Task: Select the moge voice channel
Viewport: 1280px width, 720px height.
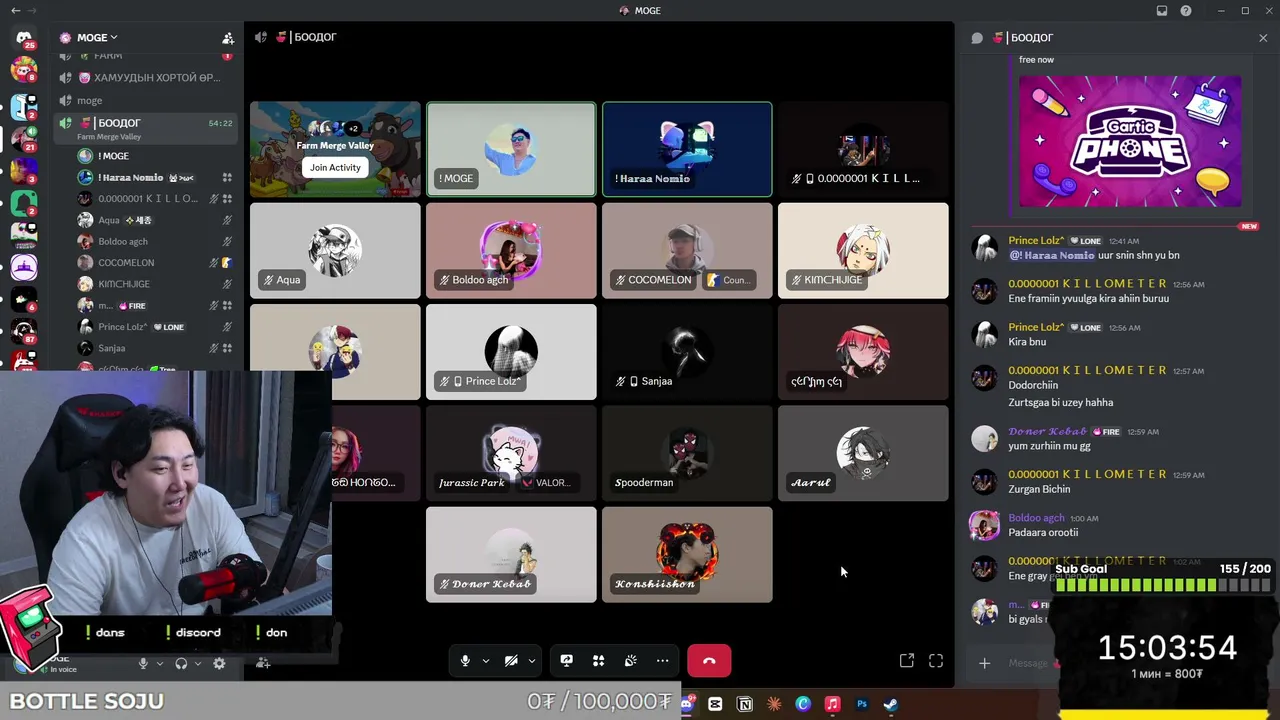Action: [x=146, y=100]
